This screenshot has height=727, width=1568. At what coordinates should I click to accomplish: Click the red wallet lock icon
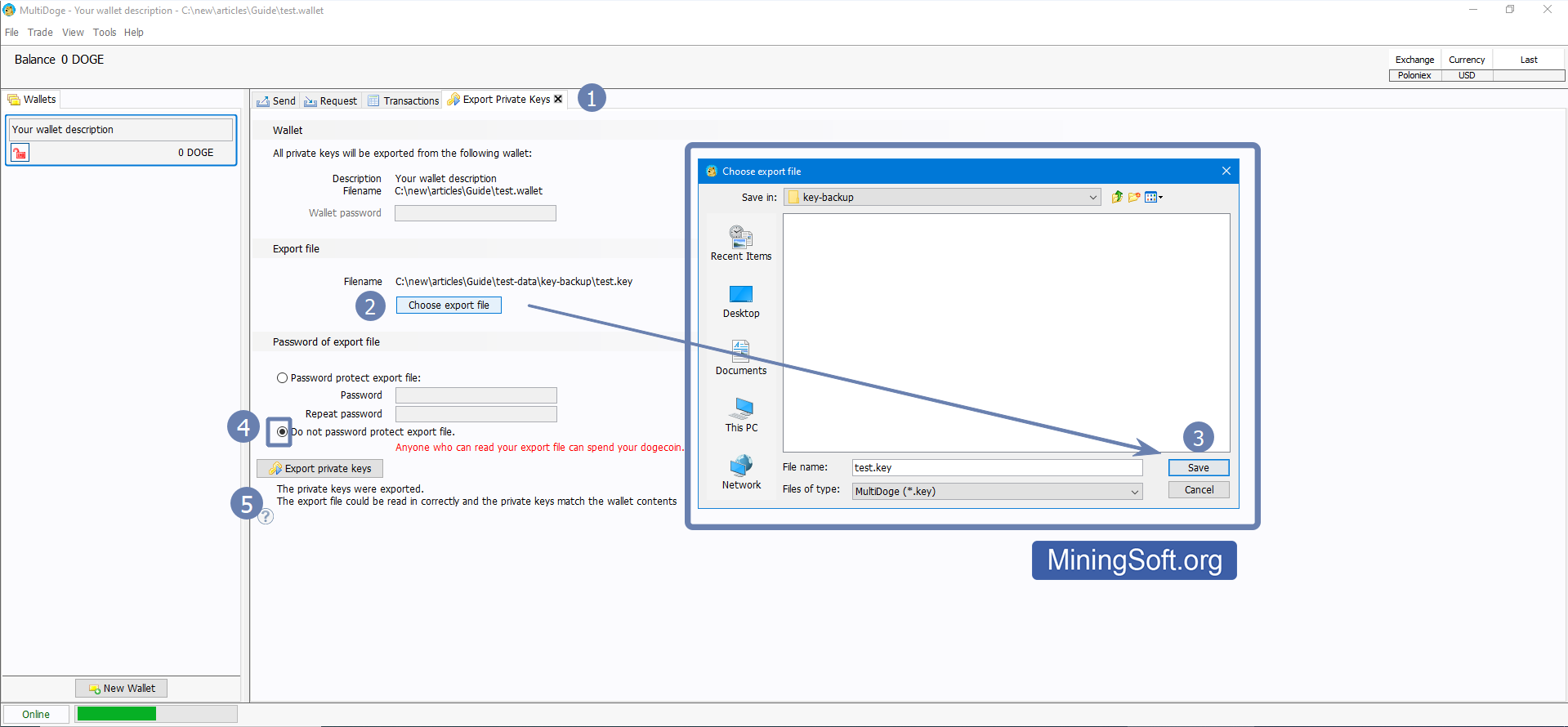point(20,153)
